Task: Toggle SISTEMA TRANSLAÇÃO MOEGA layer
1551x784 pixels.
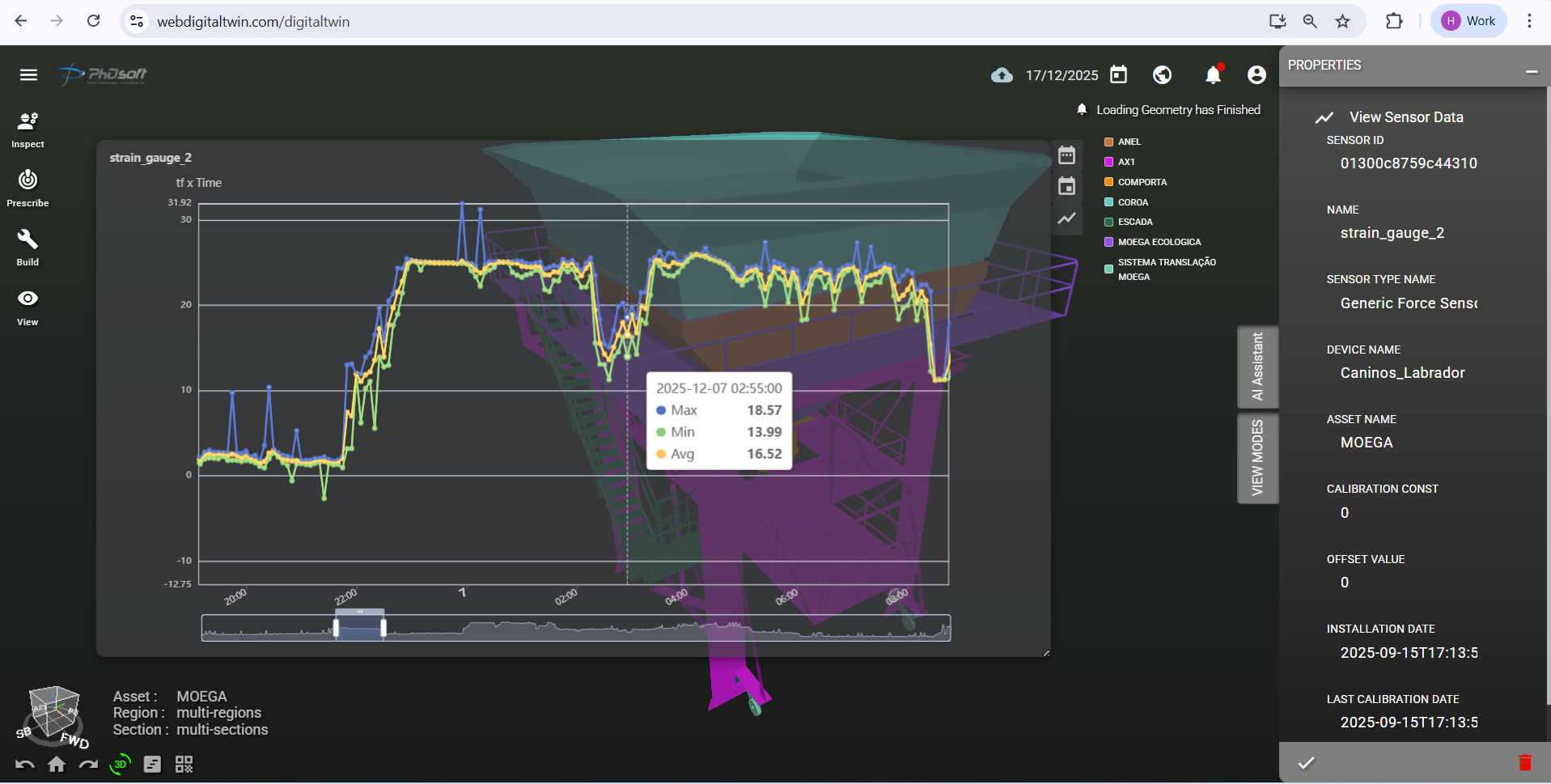Action: click(1160, 269)
